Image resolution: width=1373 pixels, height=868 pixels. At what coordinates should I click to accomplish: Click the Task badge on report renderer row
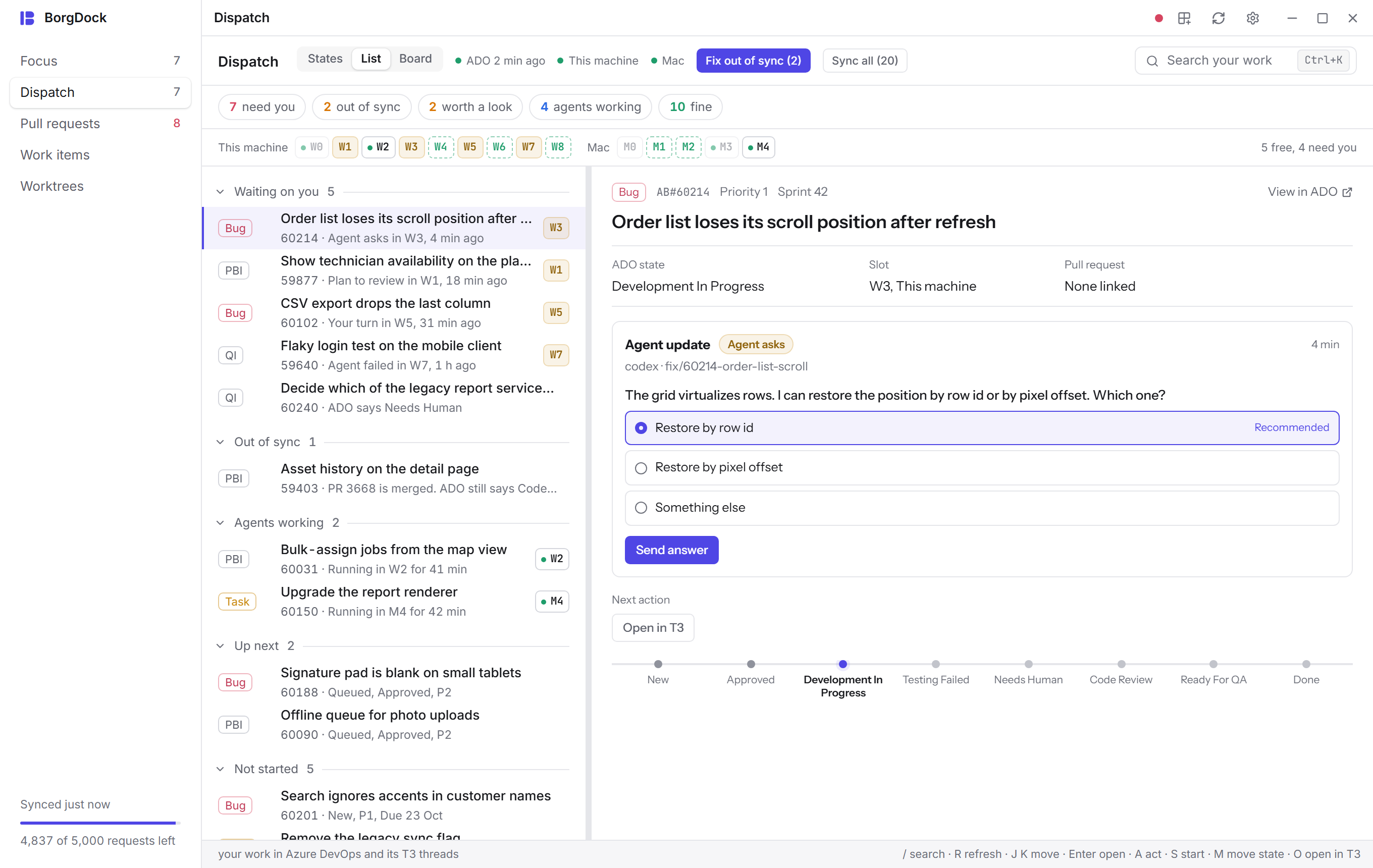tap(237, 602)
